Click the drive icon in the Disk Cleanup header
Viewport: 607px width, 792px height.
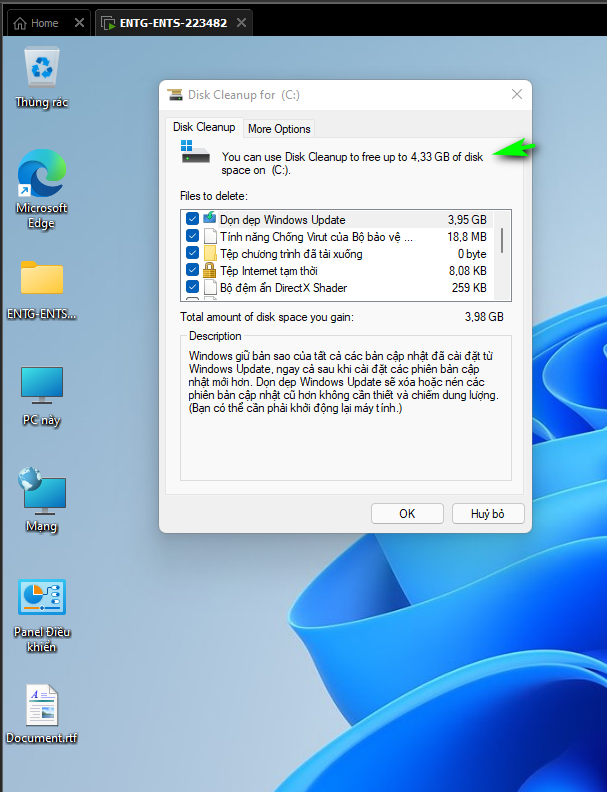[x=195, y=152]
